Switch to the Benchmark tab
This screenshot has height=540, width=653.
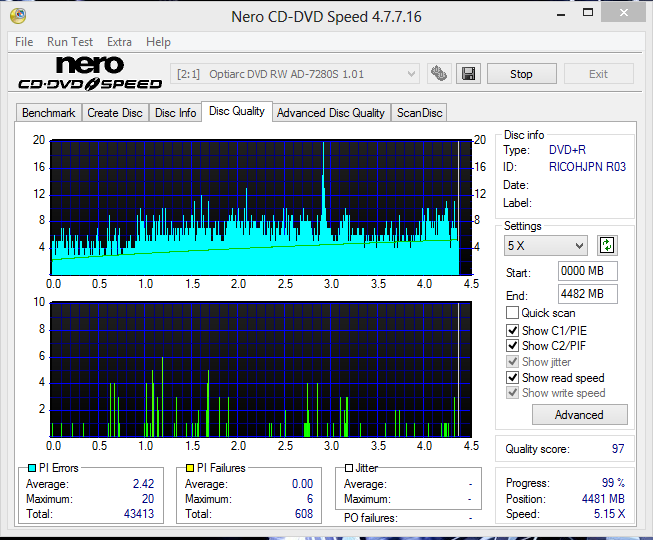click(48, 113)
